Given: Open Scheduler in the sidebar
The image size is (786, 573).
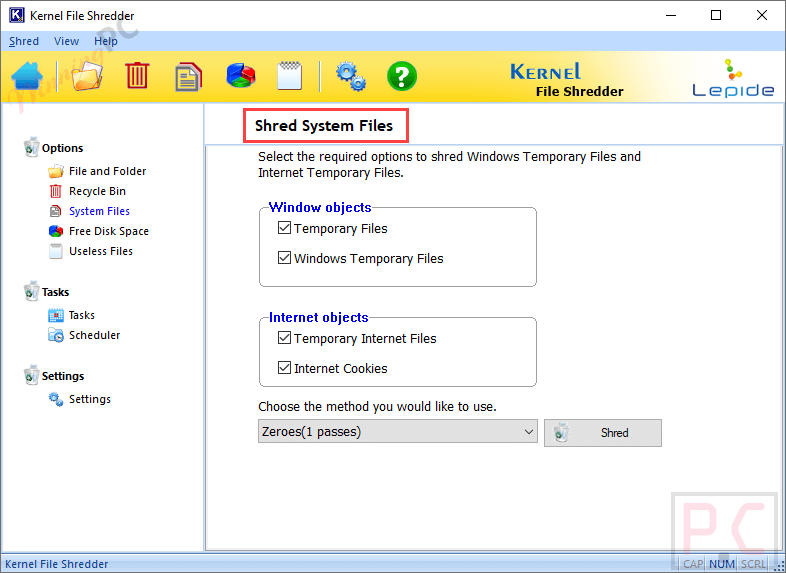Looking at the screenshot, I should click(x=94, y=335).
